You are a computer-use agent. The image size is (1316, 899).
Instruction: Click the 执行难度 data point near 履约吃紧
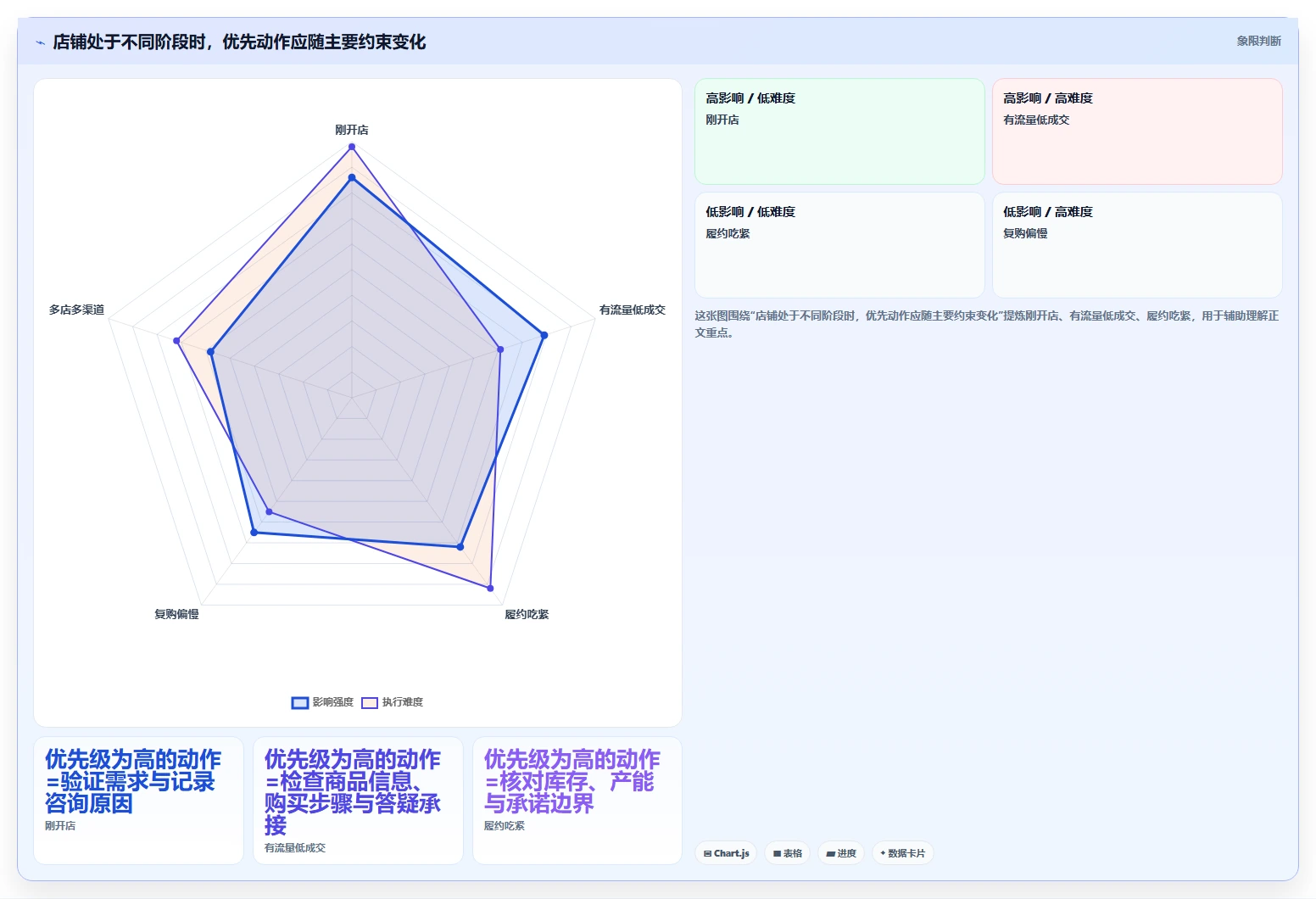click(x=490, y=588)
